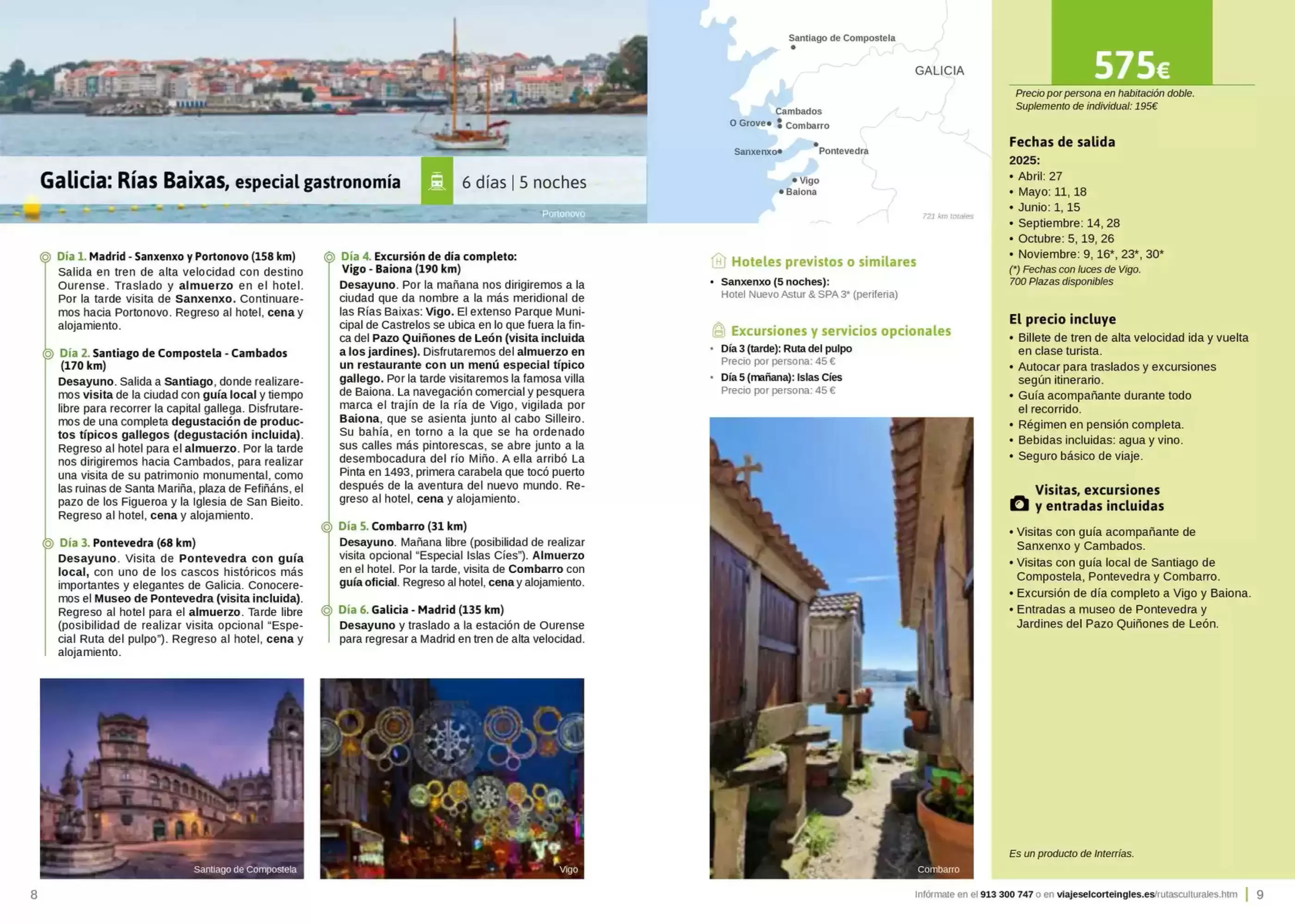The width and height of the screenshot is (1295, 924).
Task: Click the 'Día 3. Pontevedra (68 km)' heading
Action: click(x=128, y=543)
